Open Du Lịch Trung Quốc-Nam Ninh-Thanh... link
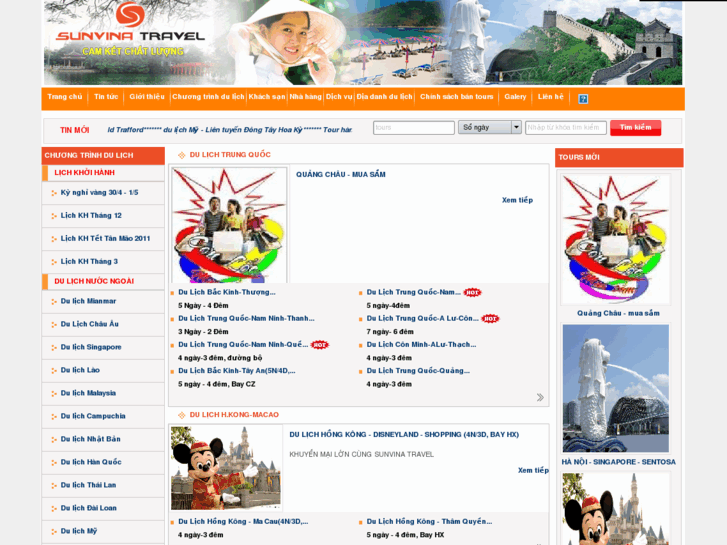727x545 pixels. click(246, 319)
